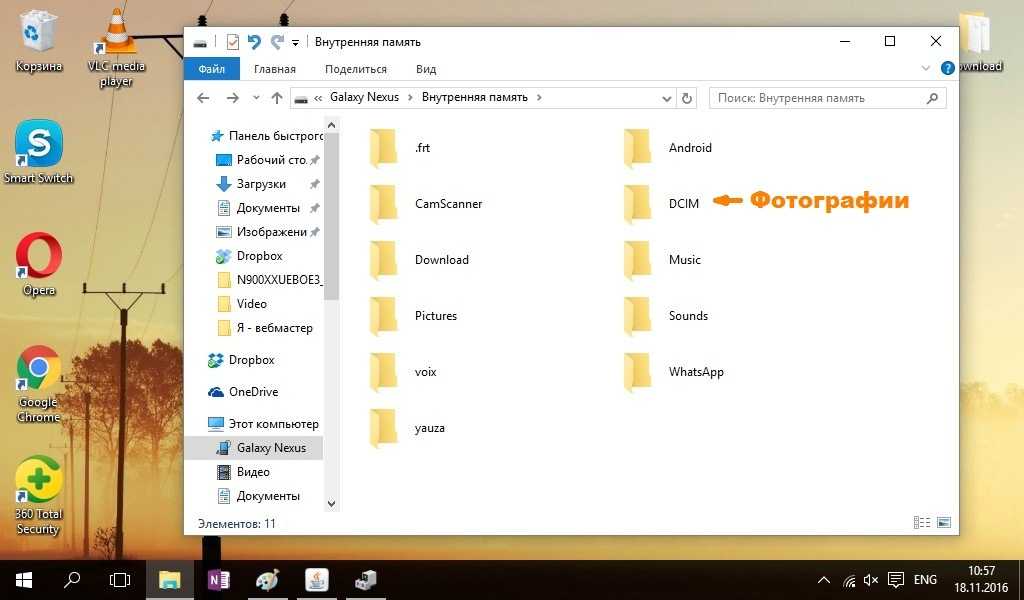Select Galaxy Nexus in the navigation pane
The width and height of the screenshot is (1024, 600).
pyautogui.click(x=271, y=448)
